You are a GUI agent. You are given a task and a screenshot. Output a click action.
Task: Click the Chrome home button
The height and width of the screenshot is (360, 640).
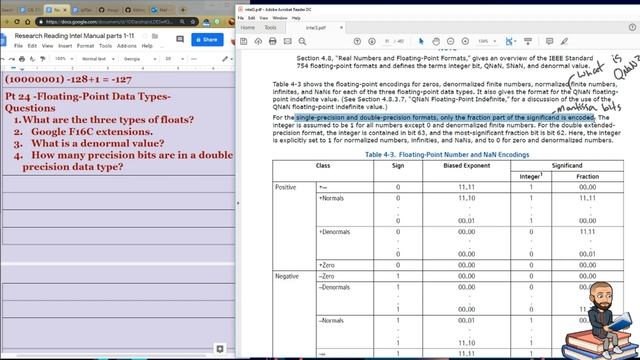(x=27, y=22)
